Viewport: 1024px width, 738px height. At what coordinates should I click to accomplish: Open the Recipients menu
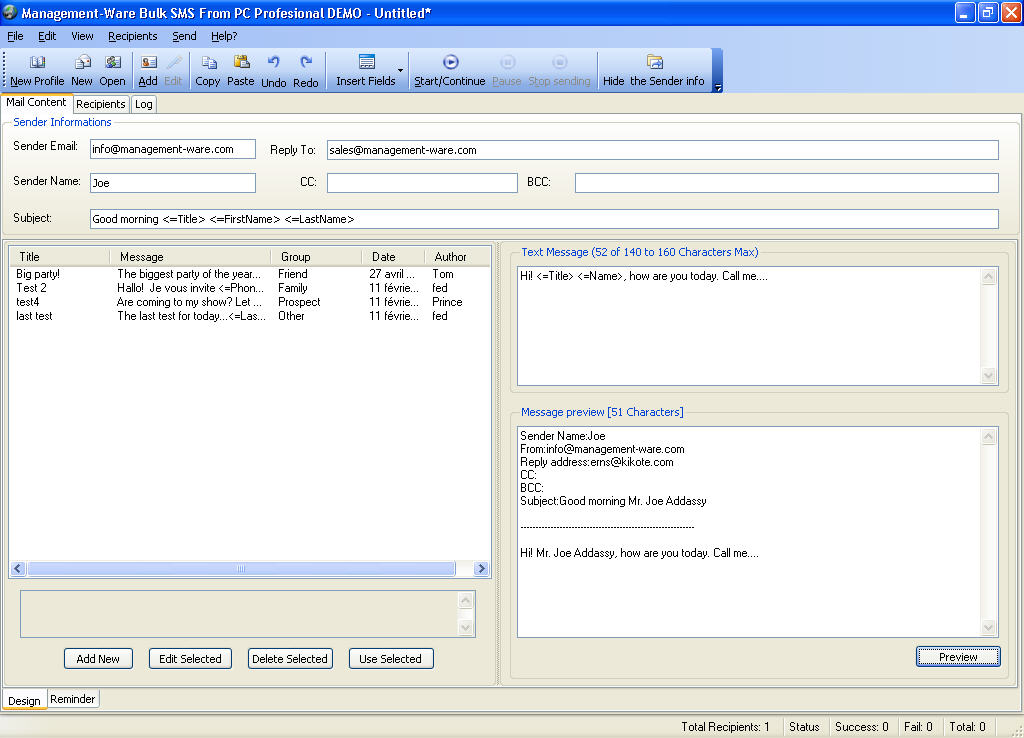(x=133, y=36)
